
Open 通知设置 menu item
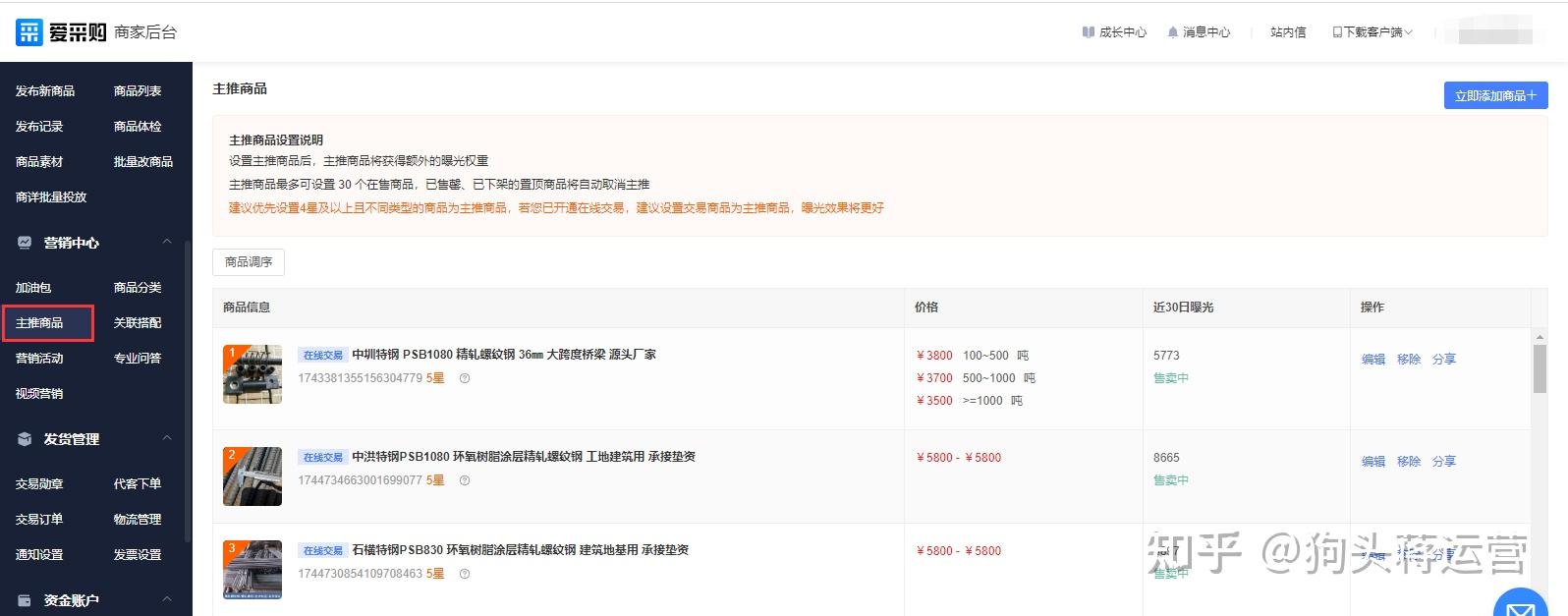pyautogui.click(x=39, y=555)
